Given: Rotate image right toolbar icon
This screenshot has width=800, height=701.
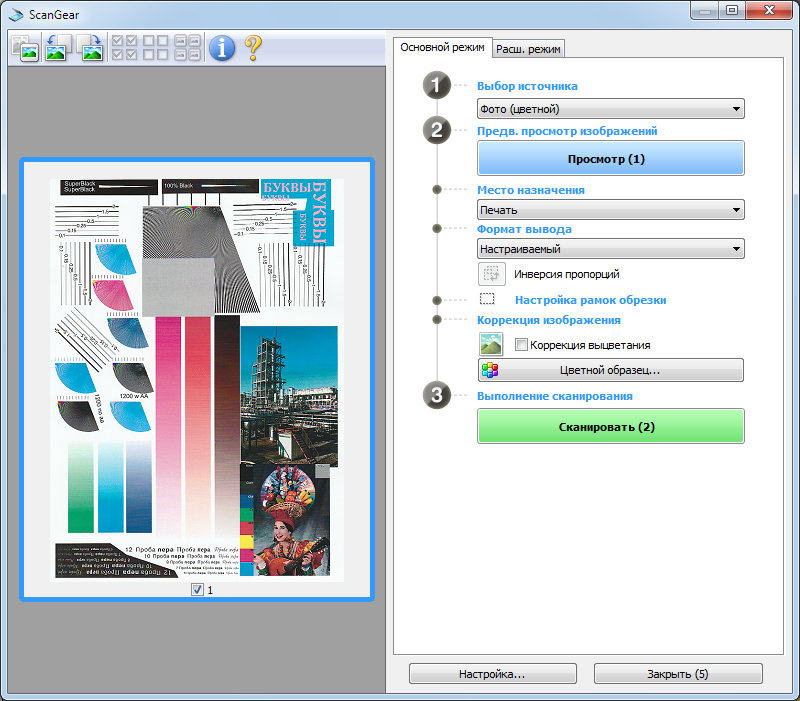Looking at the screenshot, I should [x=90, y=48].
